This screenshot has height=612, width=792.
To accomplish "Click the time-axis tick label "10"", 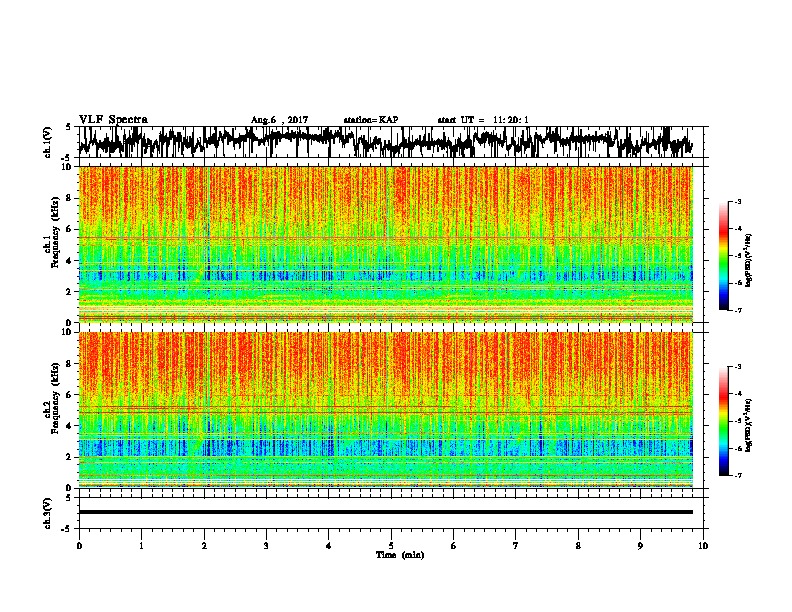I will pyautogui.click(x=703, y=546).
